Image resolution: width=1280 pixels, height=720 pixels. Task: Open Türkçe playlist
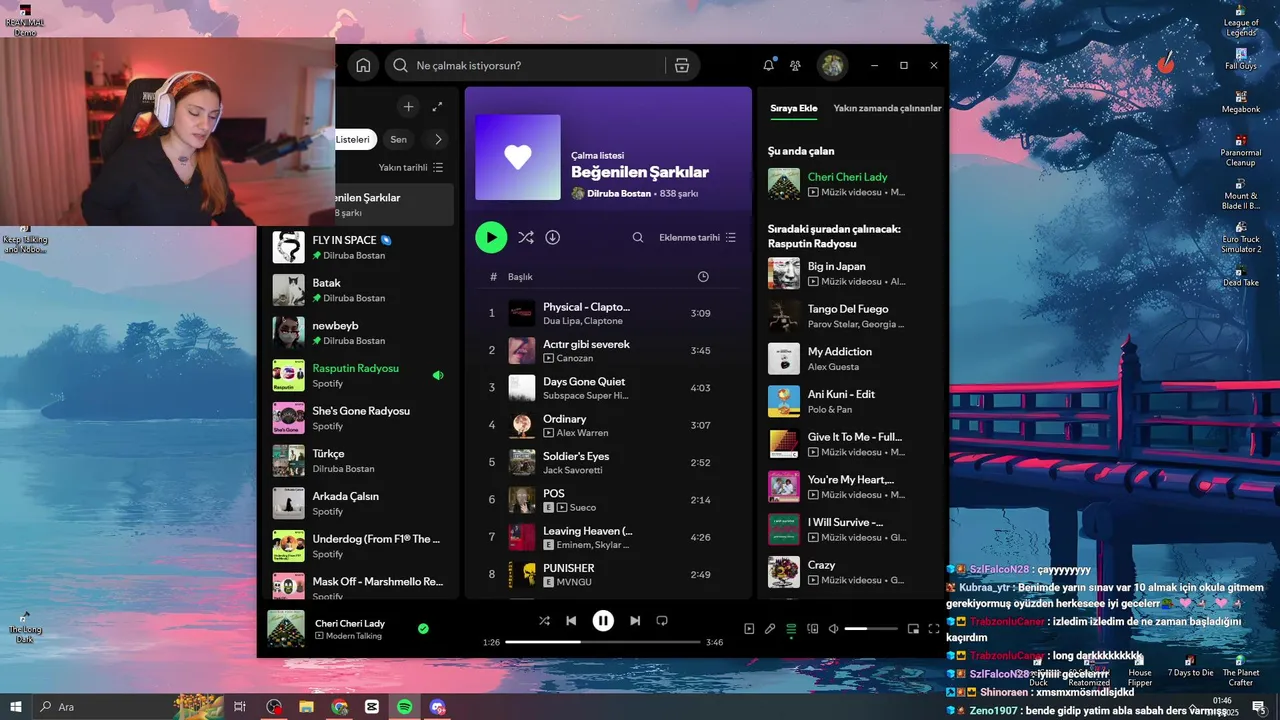[x=360, y=461]
